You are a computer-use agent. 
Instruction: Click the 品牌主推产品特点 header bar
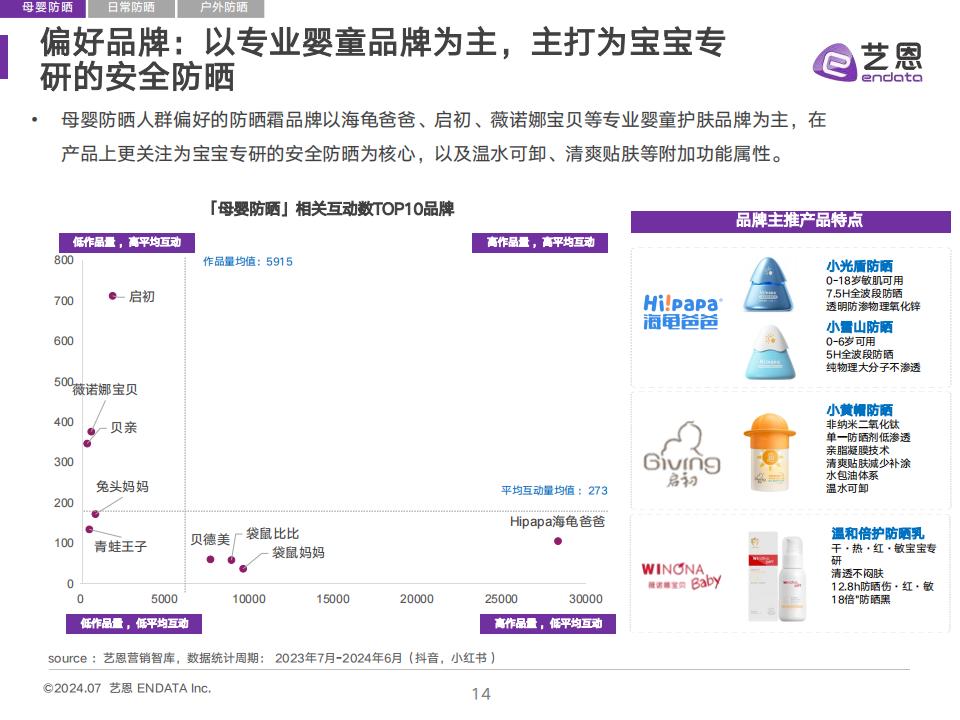click(791, 221)
